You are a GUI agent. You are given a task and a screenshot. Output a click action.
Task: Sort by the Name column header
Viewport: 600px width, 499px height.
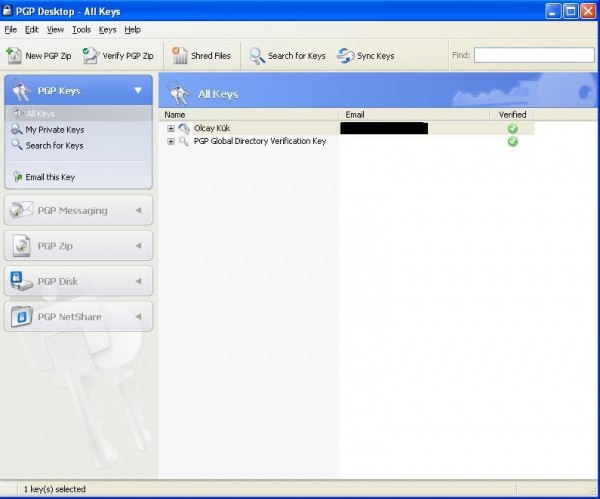(248, 114)
